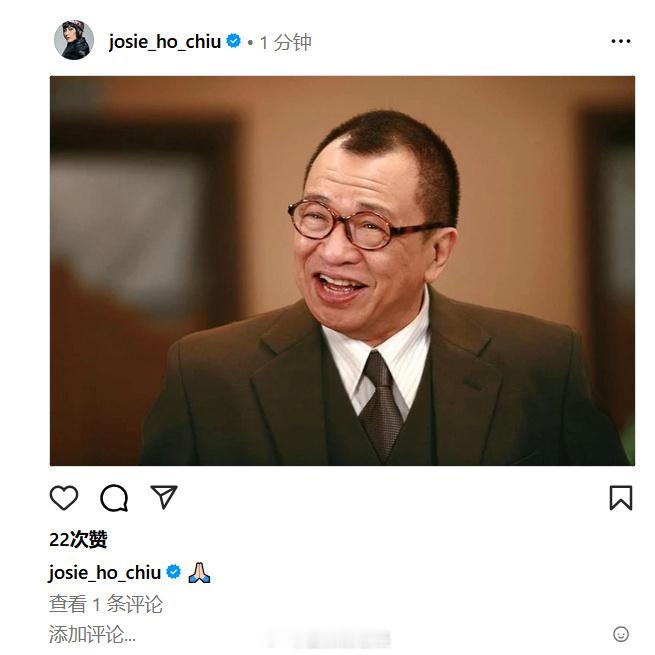Click josie_ho_chiu's profile avatar
655x655 pixels.
pos(74,40)
